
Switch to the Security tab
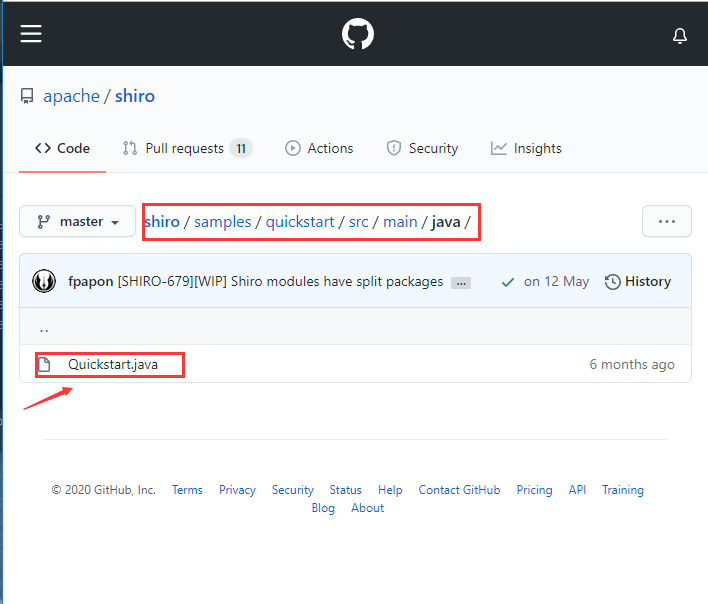pos(422,149)
